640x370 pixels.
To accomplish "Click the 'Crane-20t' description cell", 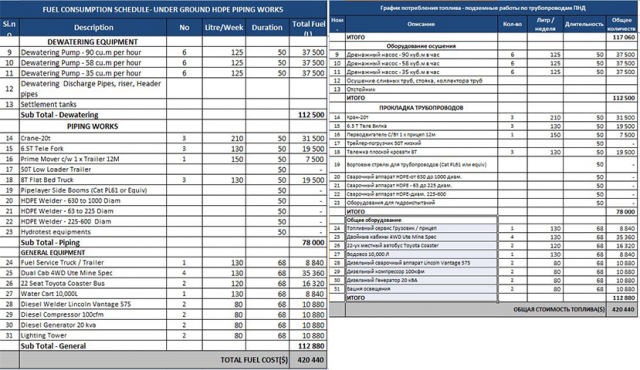I will pyautogui.click(x=93, y=138).
